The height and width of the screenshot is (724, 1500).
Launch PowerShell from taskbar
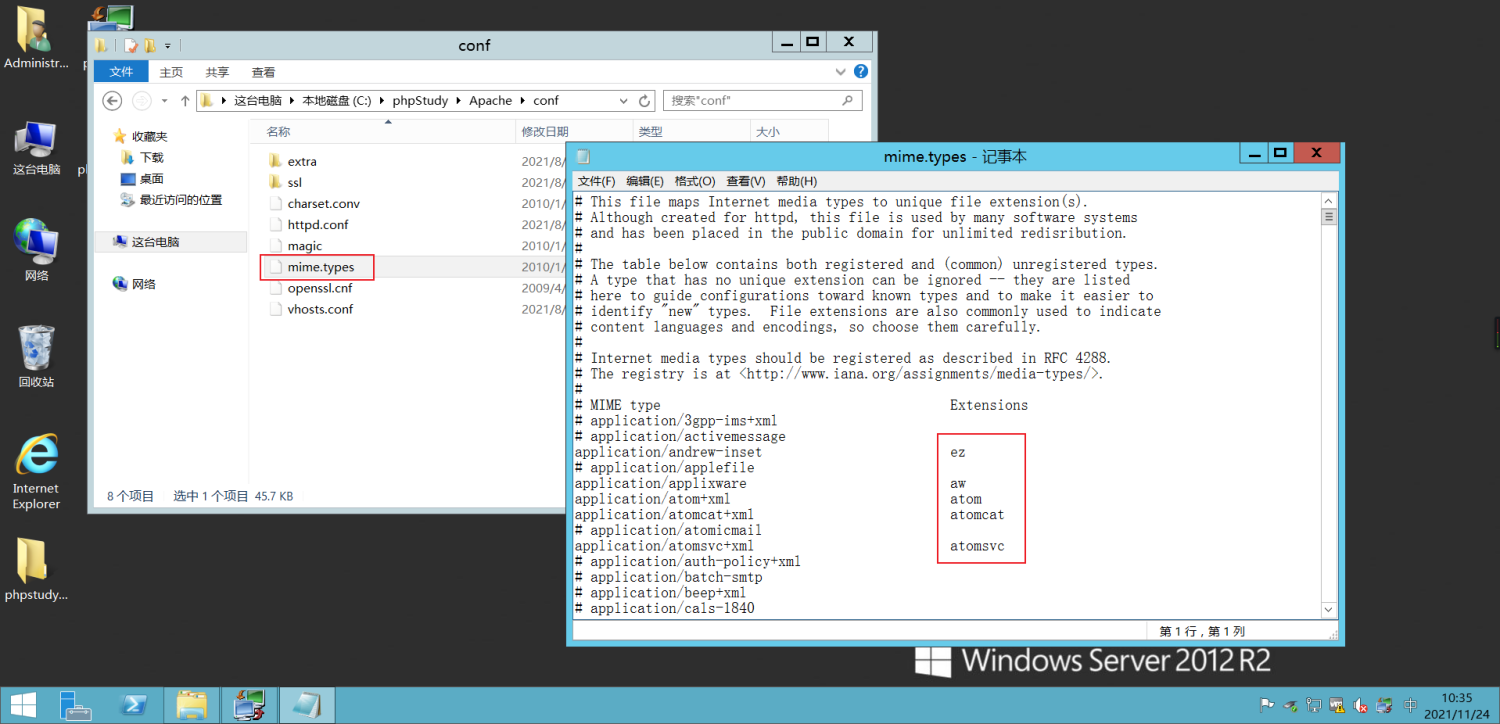133,705
